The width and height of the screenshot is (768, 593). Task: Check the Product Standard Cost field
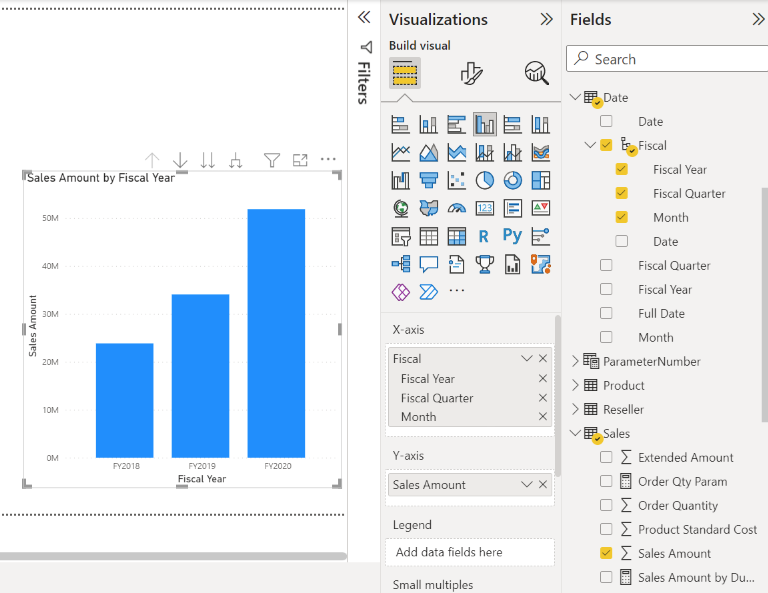click(606, 529)
